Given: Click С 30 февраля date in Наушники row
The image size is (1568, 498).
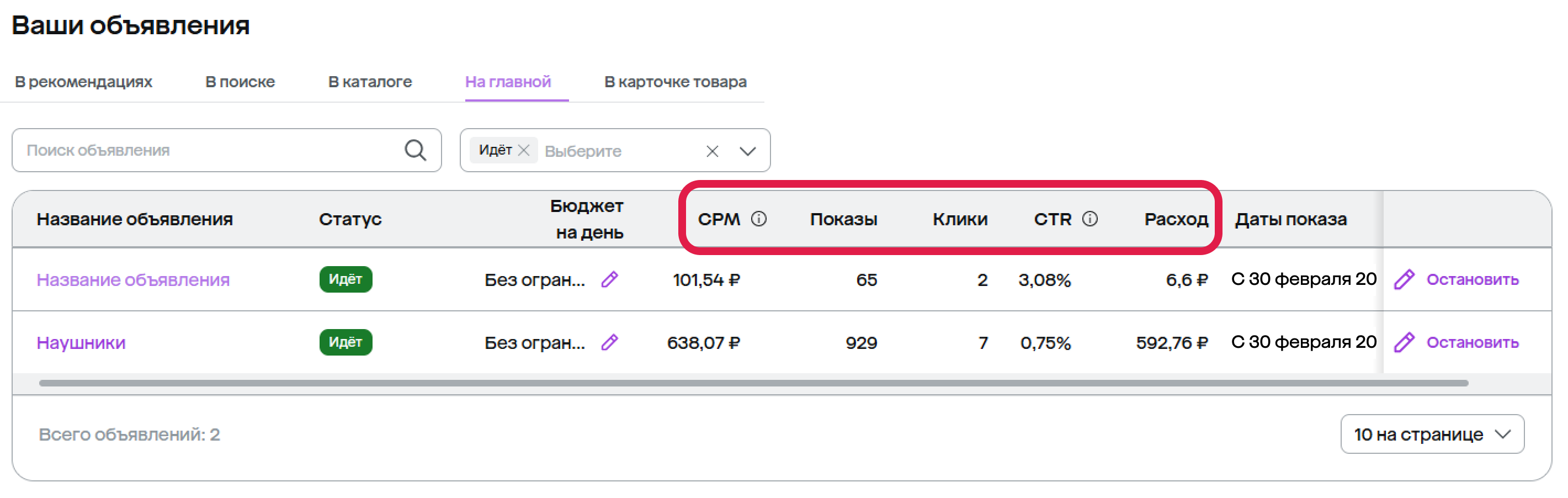Looking at the screenshot, I should click(x=1303, y=342).
